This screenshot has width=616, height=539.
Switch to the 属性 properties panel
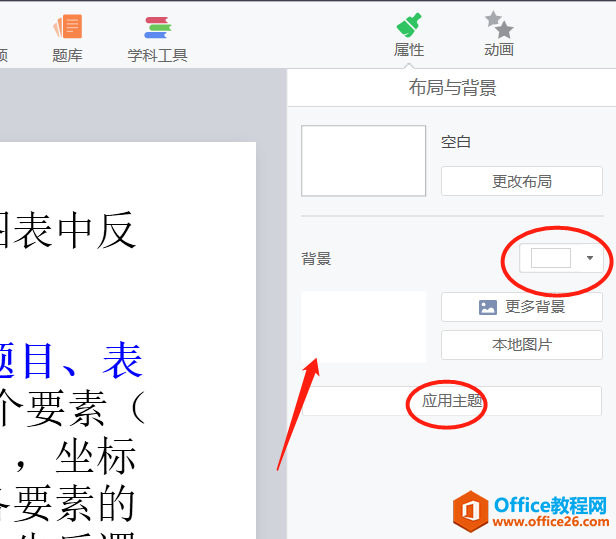click(x=409, y=35)
